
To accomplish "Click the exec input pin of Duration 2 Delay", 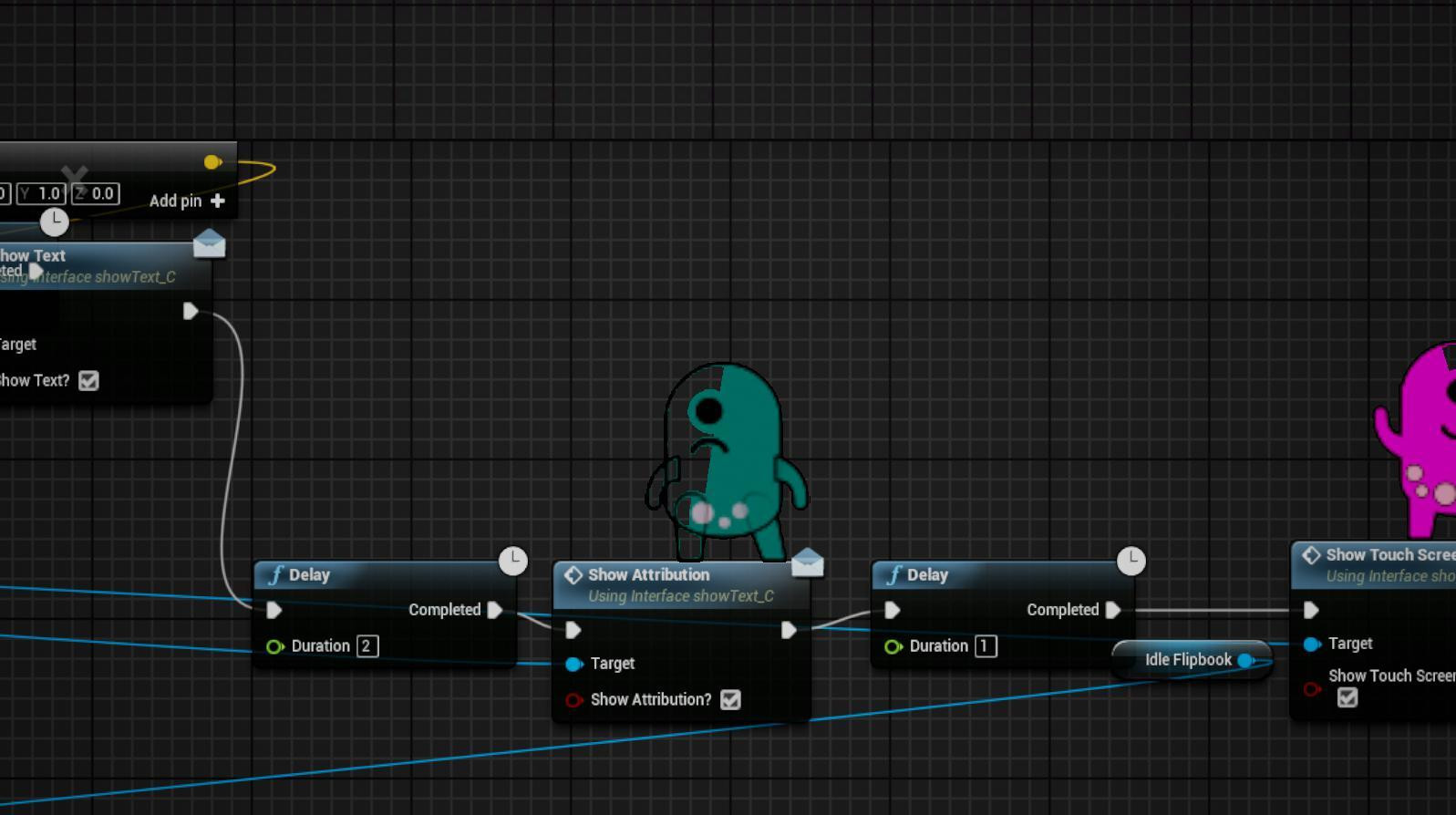I will pos(274,610).
